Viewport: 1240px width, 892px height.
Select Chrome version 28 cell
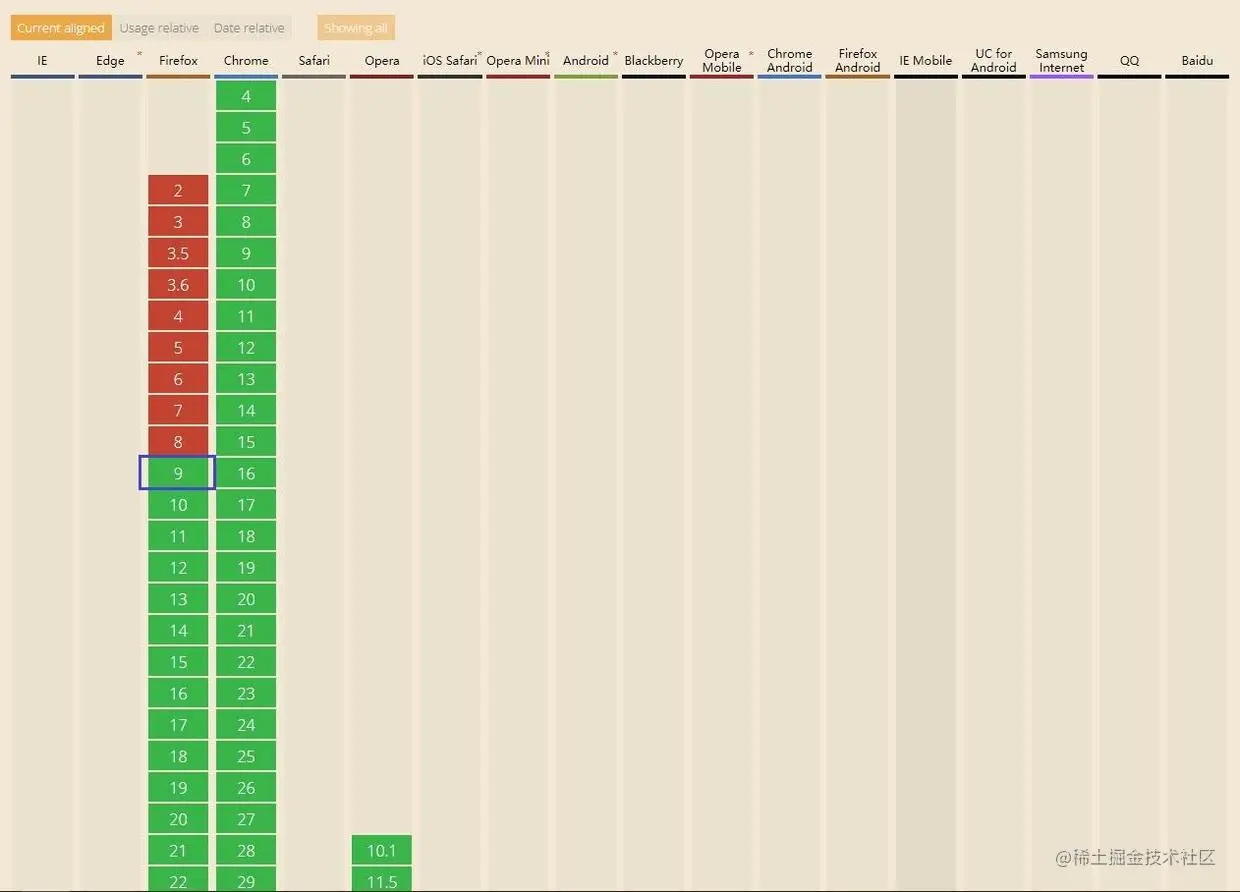pyautogui.click(x=246, y=850)
